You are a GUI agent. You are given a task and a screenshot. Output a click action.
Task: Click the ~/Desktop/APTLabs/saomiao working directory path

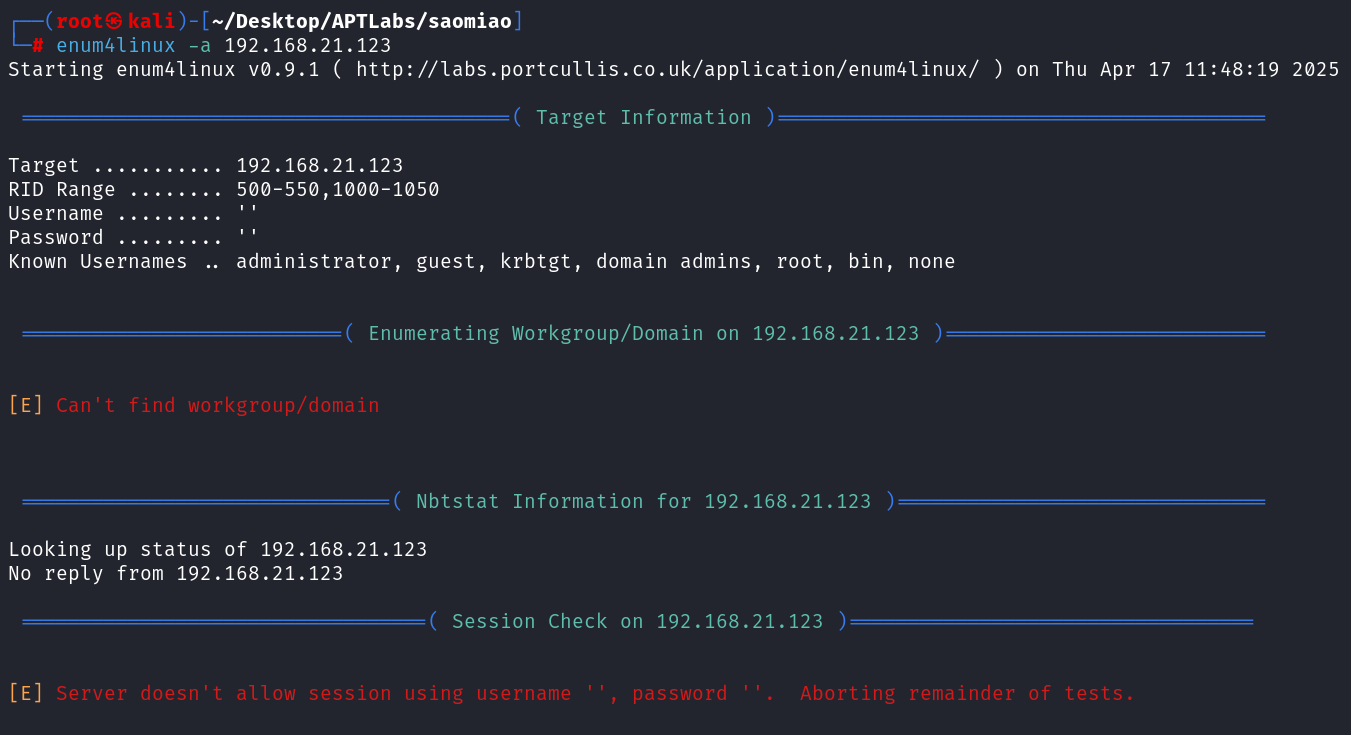coord(367,21)
